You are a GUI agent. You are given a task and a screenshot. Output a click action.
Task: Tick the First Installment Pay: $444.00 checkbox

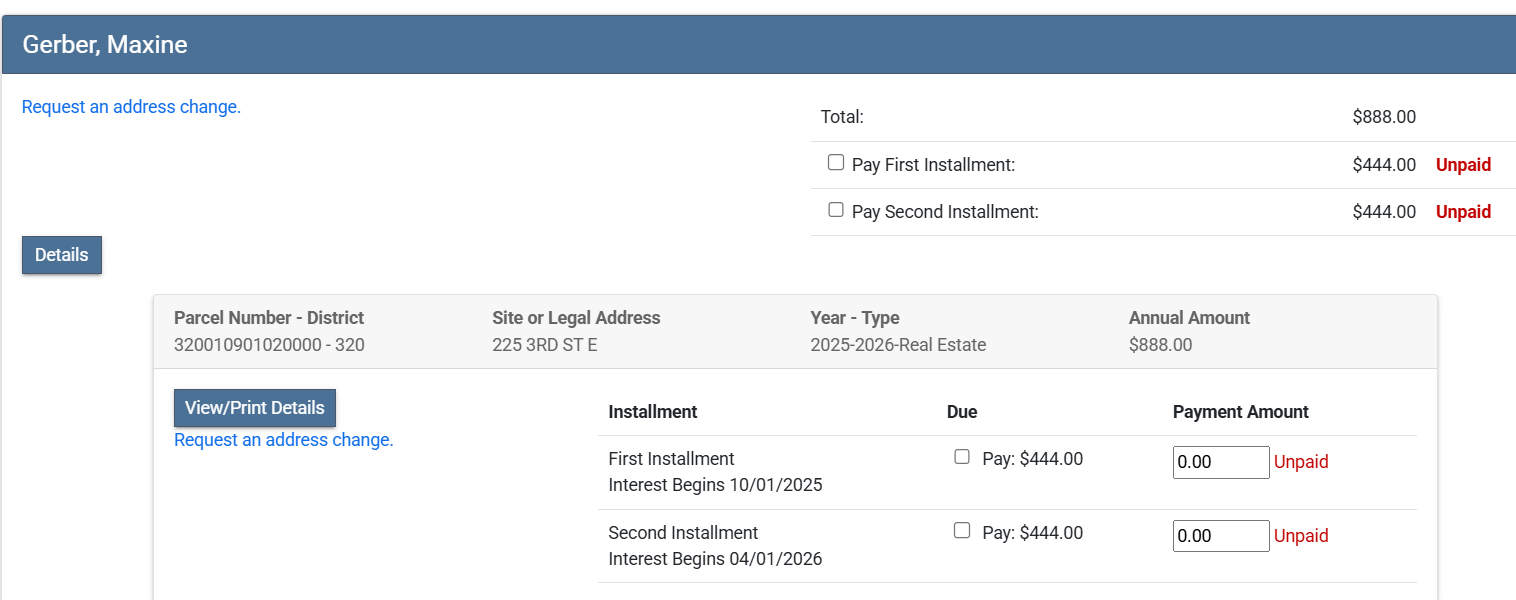point(962,457)
